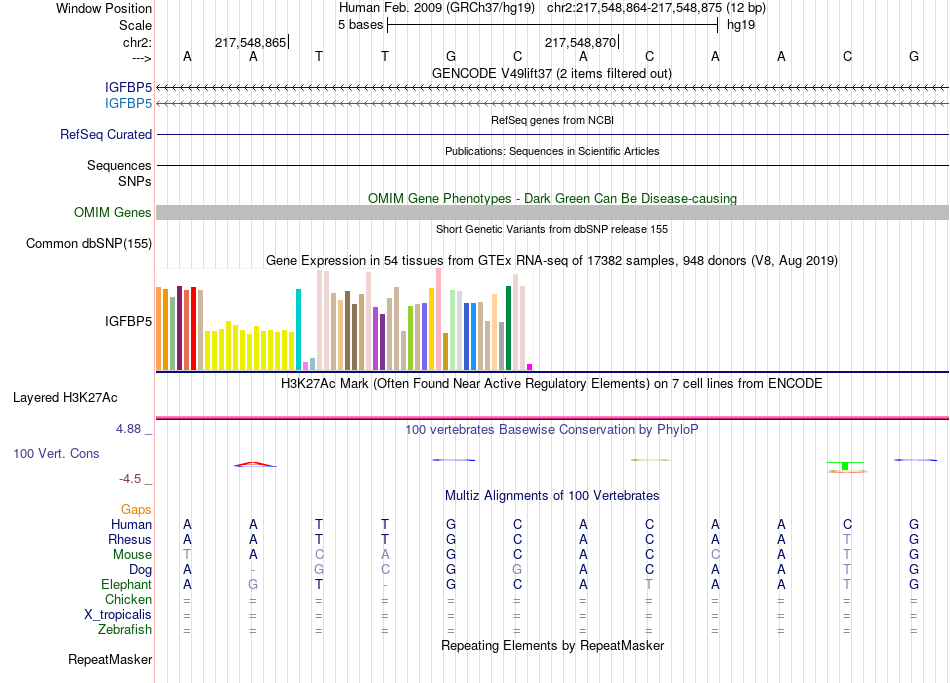Click Human Feb. 2009 (GRCh37/hg19) assembly text
The image size is (950, 683).
(x=437, y=8)
